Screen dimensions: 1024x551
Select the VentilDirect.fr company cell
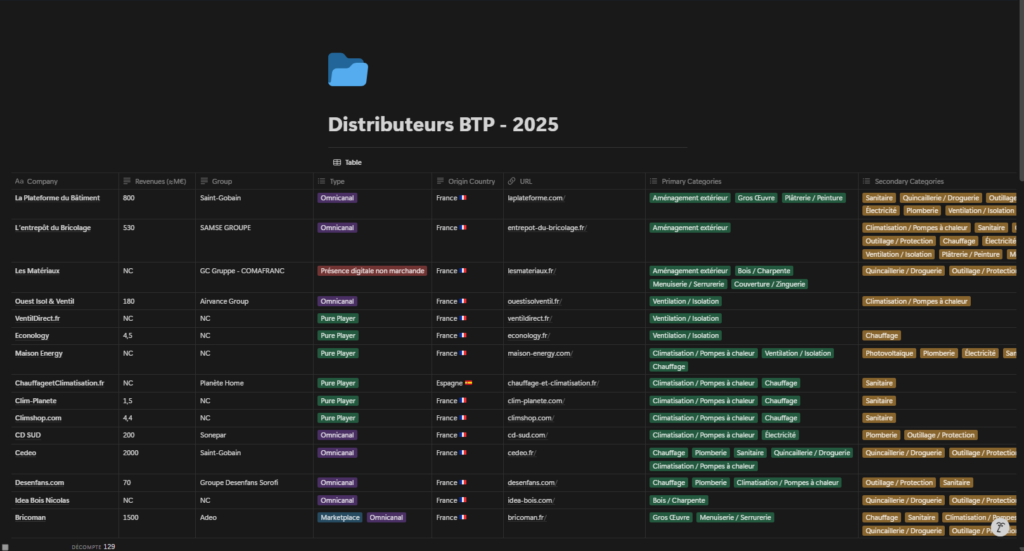65,319
